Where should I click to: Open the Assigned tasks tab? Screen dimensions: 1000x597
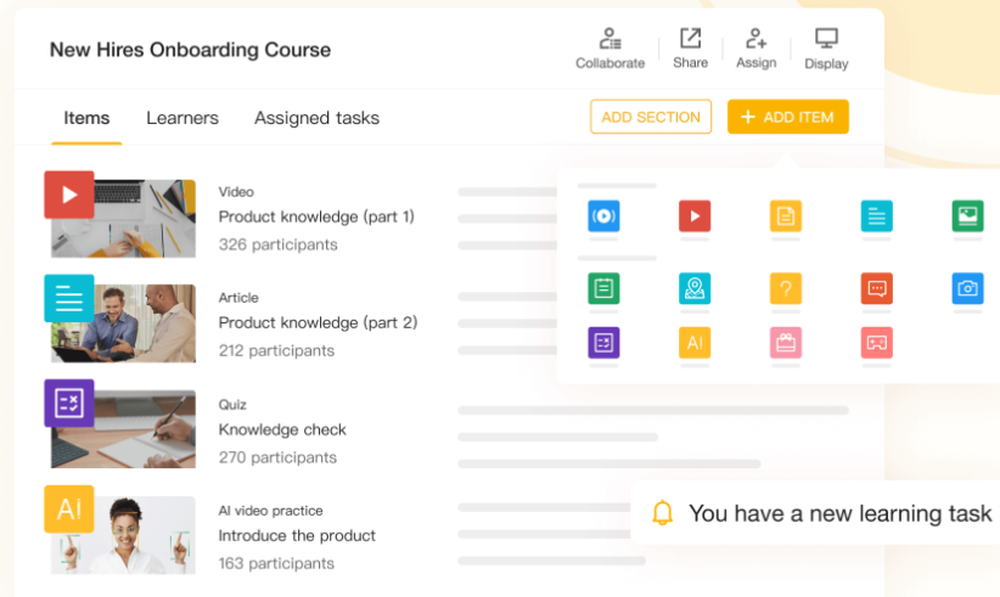pos(317,118)
